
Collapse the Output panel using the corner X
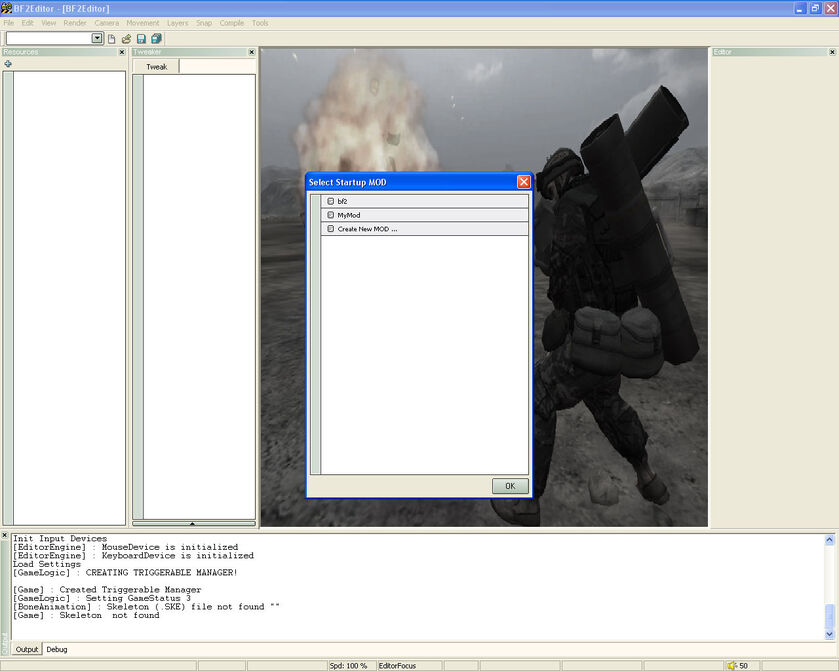point(4,534)
